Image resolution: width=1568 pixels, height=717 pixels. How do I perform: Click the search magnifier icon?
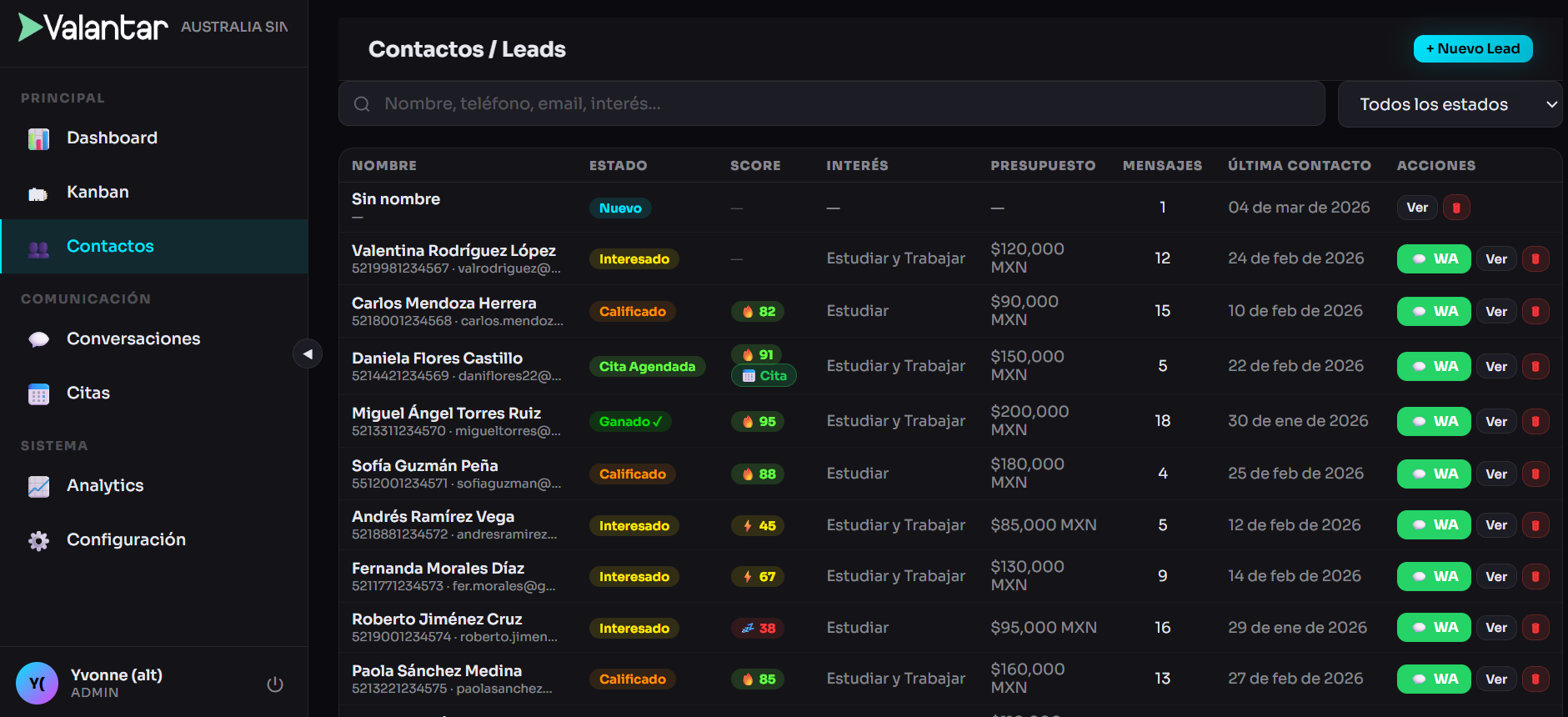click(362, 104)
